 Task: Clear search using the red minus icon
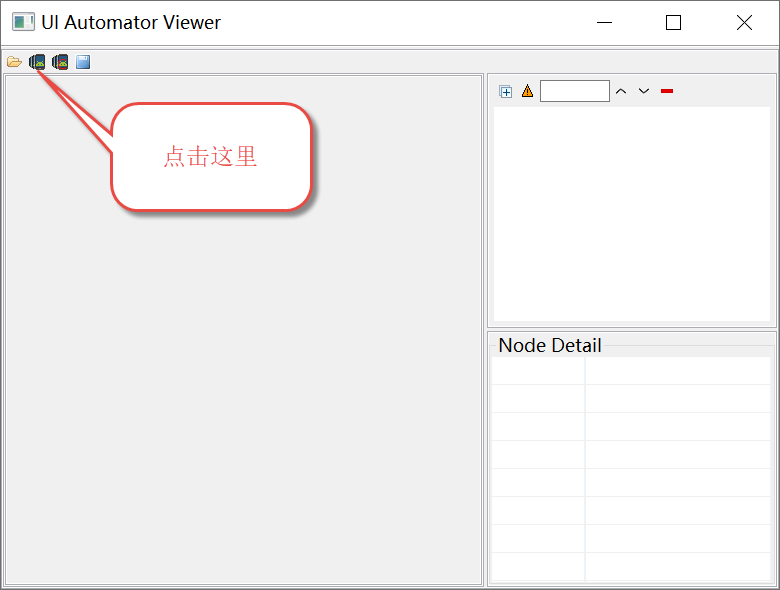[667, 92]
